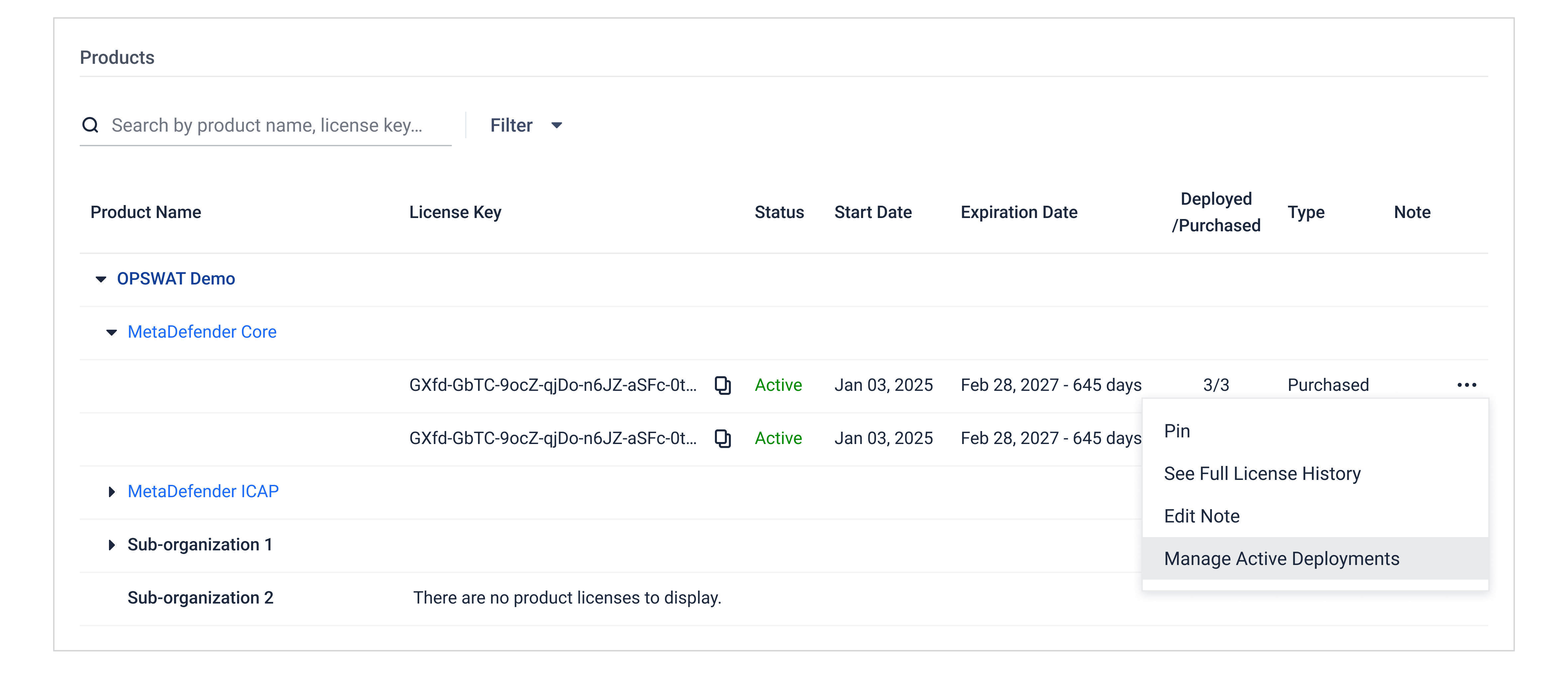
Task: Click the first row's Active status
Action: (x=778, y=385)
